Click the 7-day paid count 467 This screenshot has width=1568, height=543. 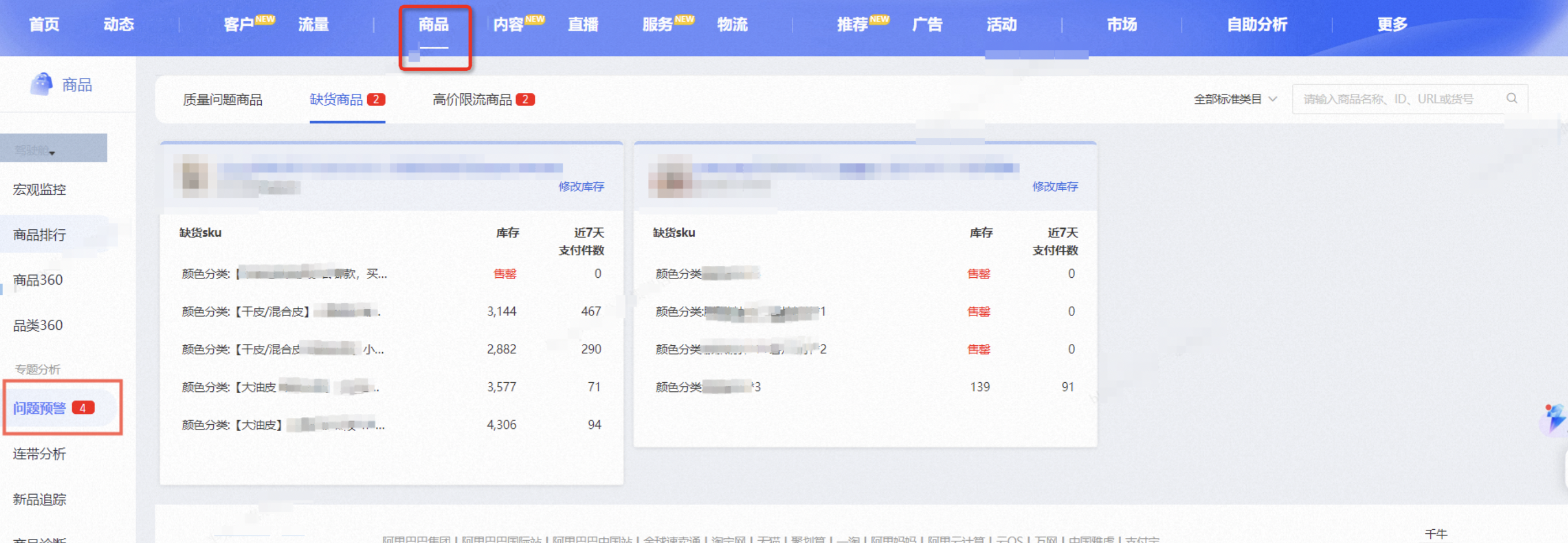591,312
